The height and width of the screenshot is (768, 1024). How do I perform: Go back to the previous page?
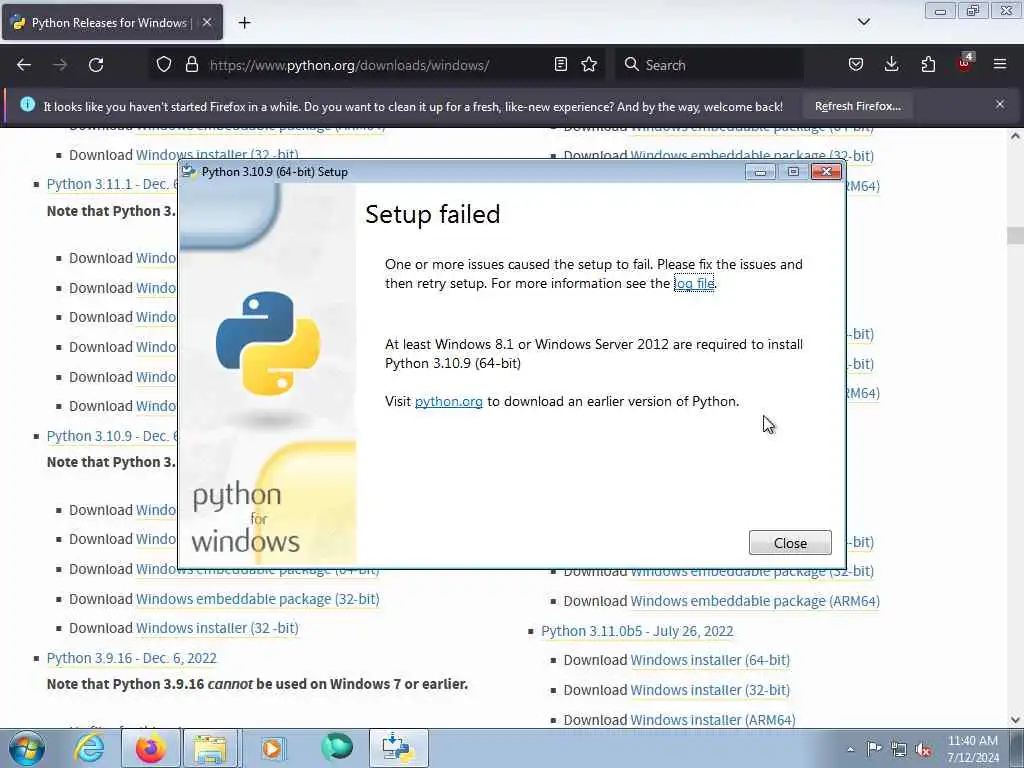tap(24, 65)
